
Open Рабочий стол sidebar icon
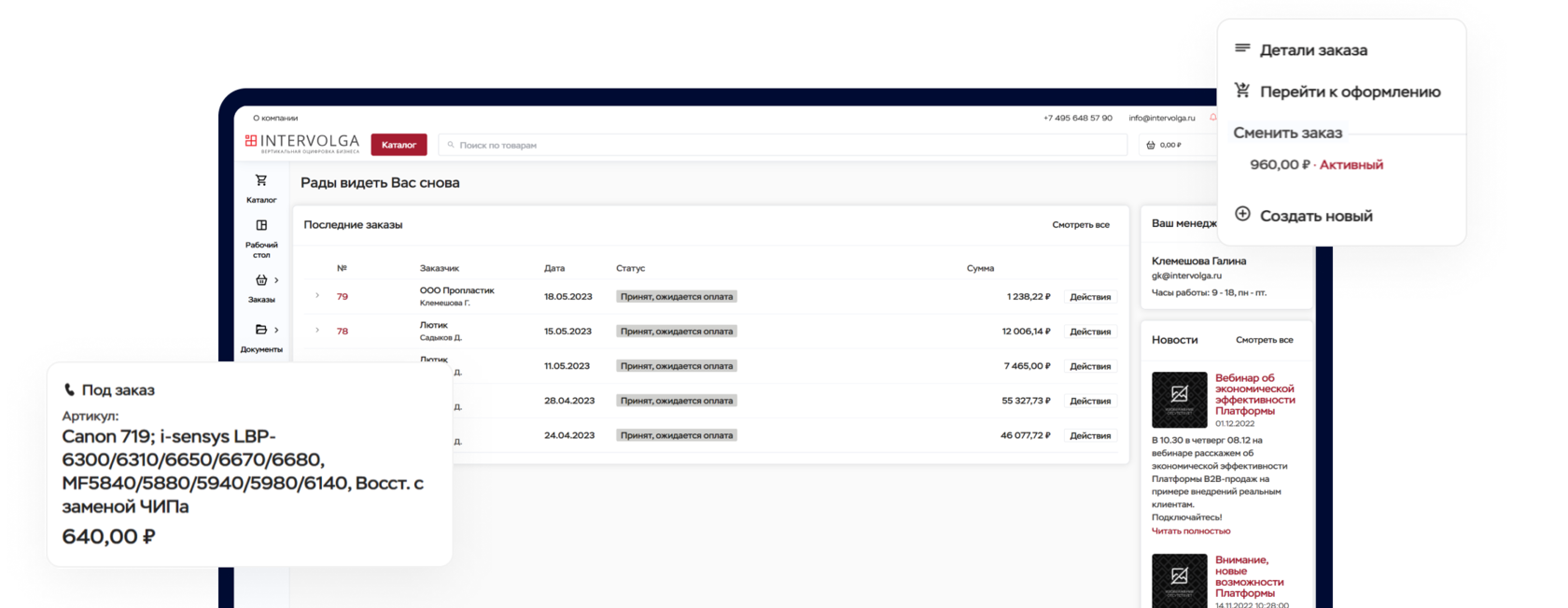point(261,225)
